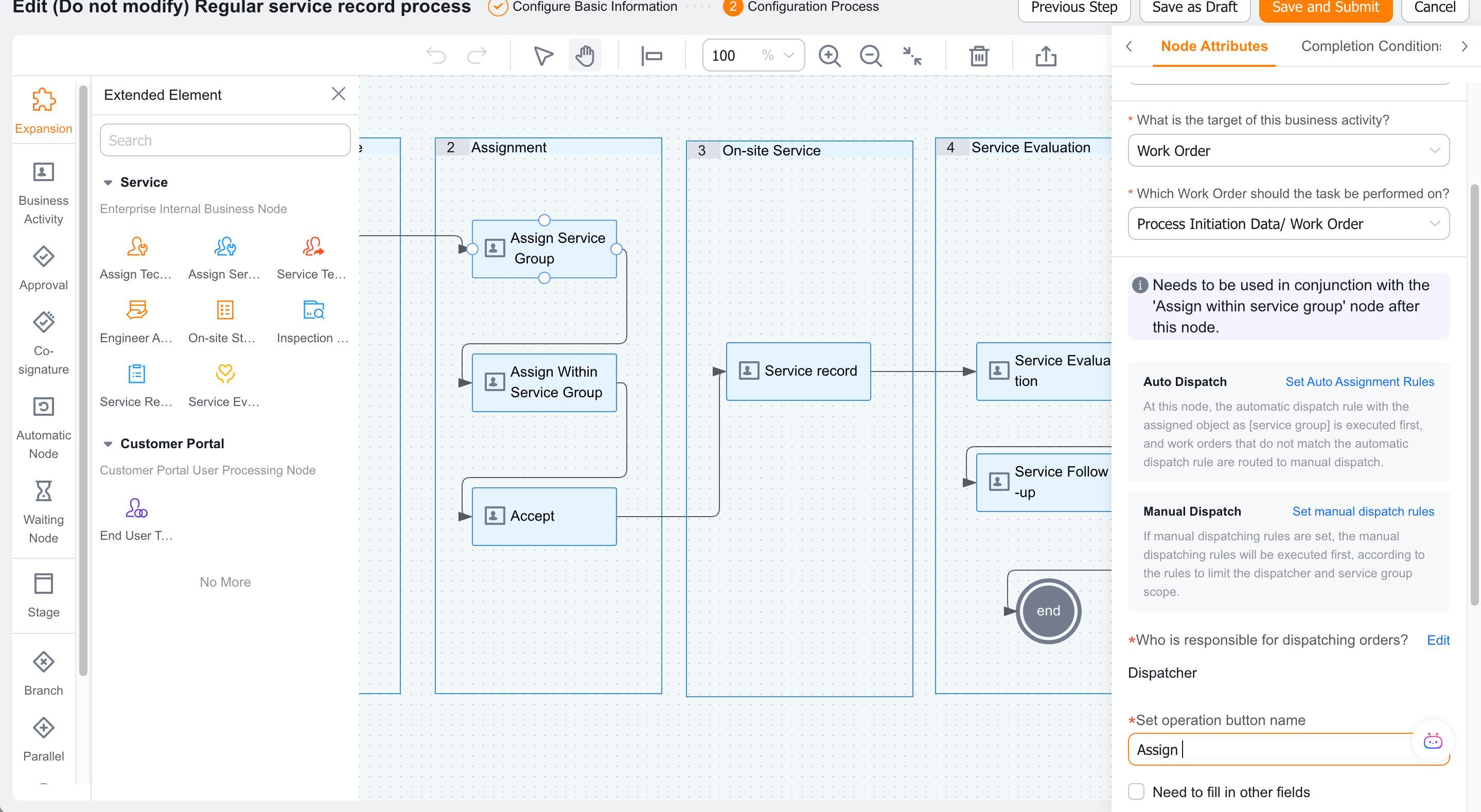The height and width of the screenshot is (812, 1481).
Task: Select the Branch gateway element
Action: 44,674
